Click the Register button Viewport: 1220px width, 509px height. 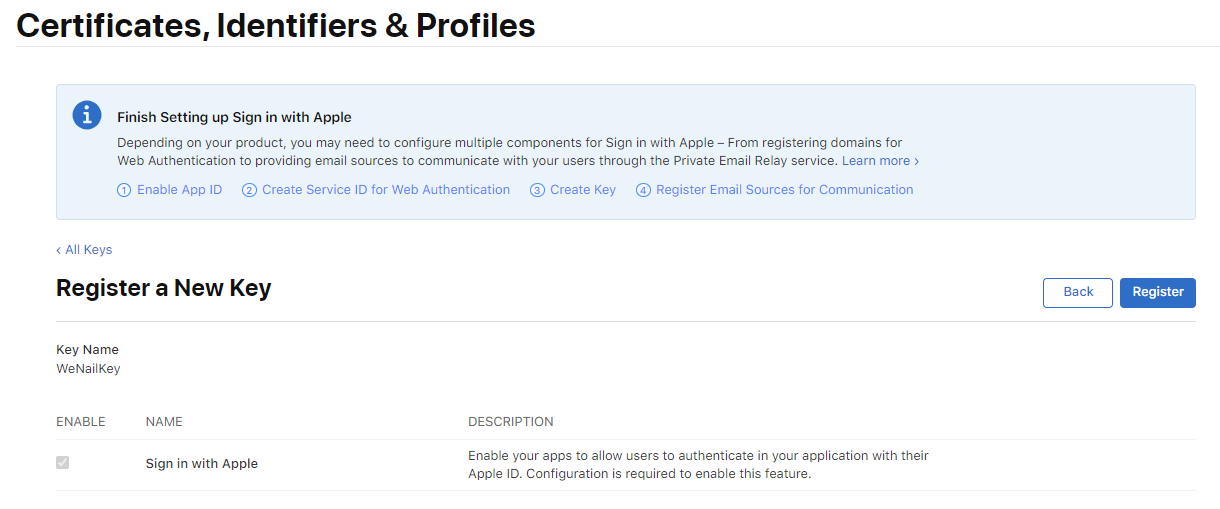click(1158, 292)
